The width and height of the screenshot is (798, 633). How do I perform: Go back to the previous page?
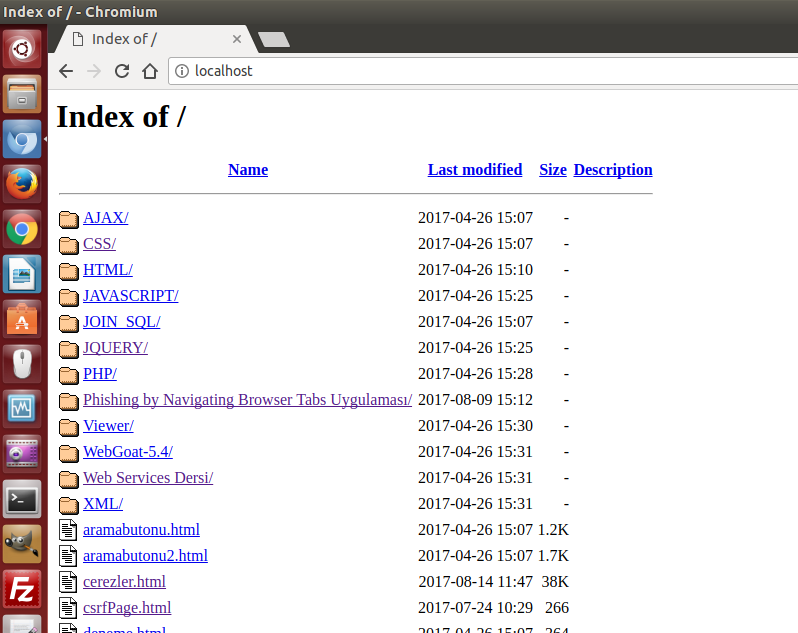66,71
